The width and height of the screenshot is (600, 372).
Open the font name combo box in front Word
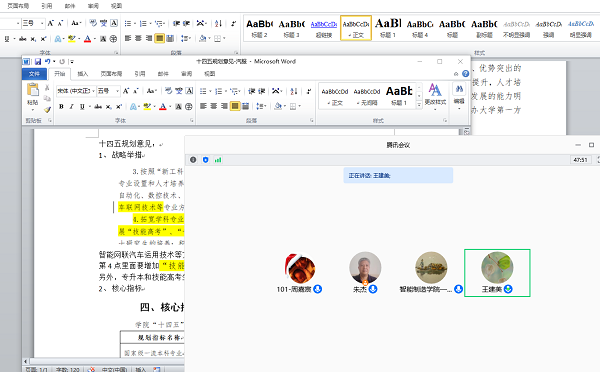pyautogui.click(x=76, y=91)
